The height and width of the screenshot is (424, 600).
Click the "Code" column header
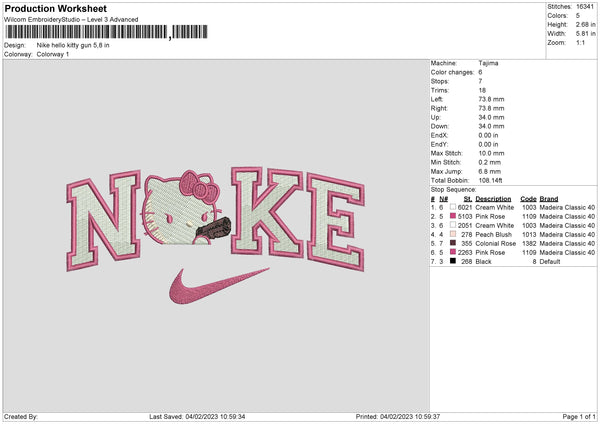point(528,199)
